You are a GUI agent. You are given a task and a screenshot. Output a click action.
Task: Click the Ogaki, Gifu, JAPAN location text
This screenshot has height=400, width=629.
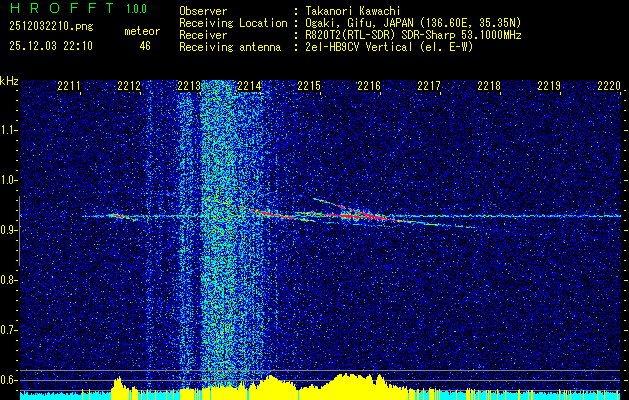click(x=413, y=23)
